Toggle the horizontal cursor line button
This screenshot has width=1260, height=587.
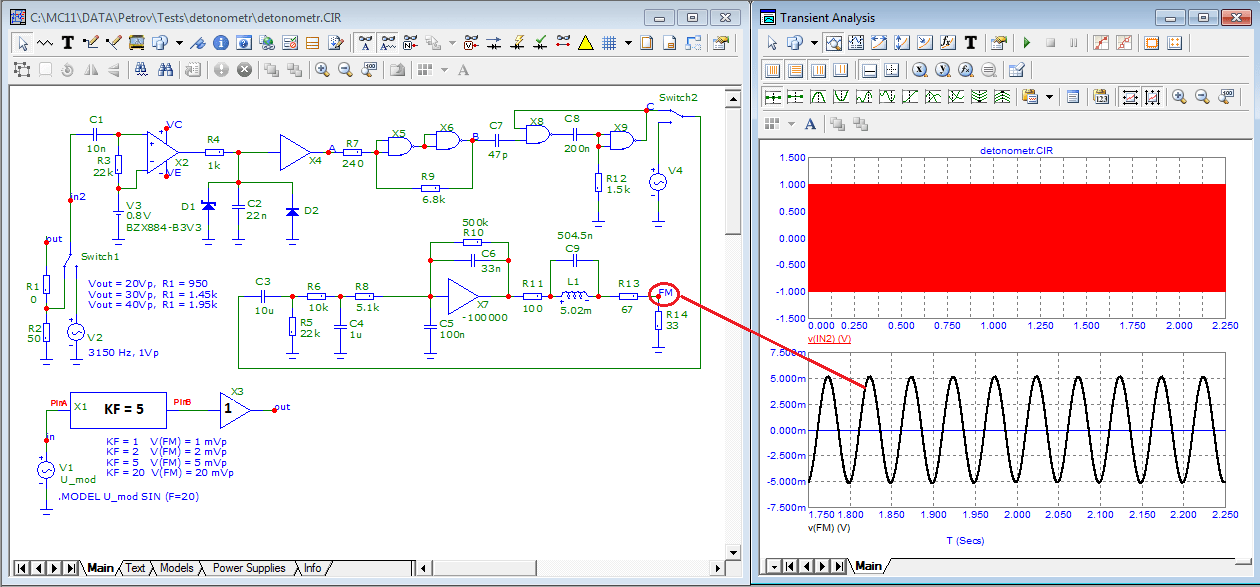click(869, 70)
